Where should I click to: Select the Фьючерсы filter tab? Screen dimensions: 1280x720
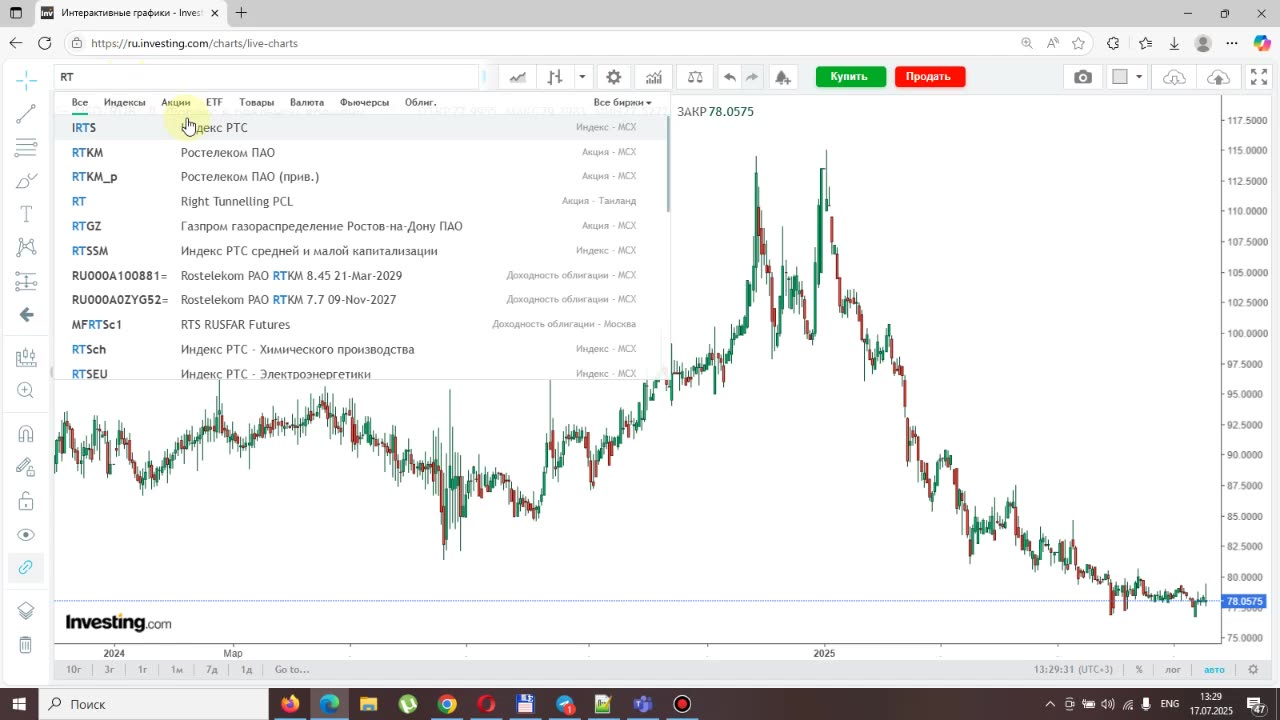click(365, 102)
